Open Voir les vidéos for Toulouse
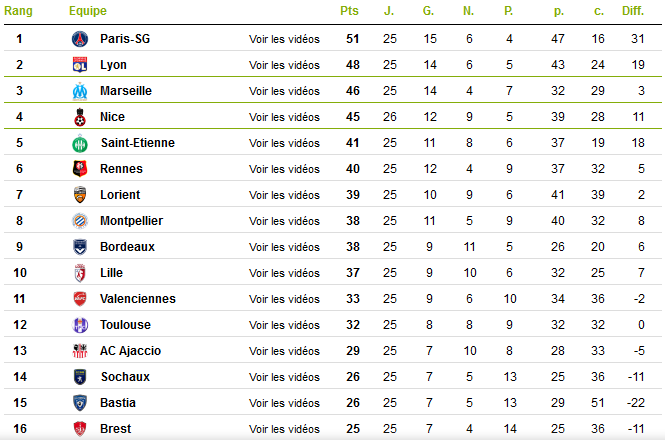Viewport: 665px width, 440px height. coord(284,325)
